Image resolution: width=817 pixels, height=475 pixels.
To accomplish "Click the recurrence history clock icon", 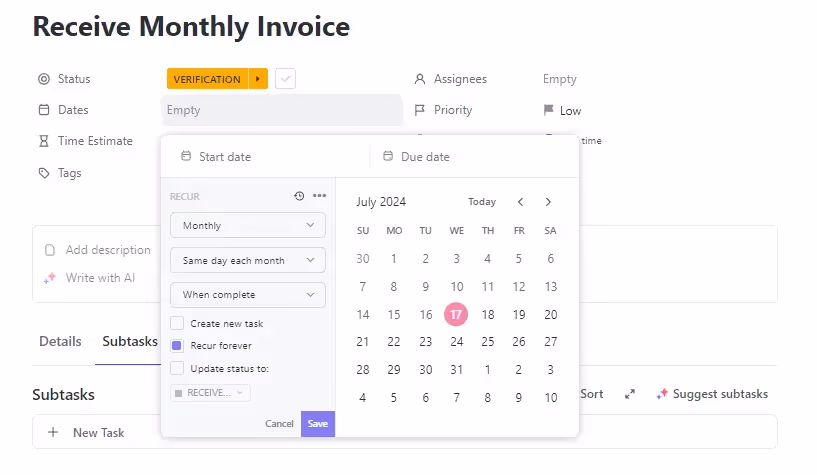I will pos(299,196).
